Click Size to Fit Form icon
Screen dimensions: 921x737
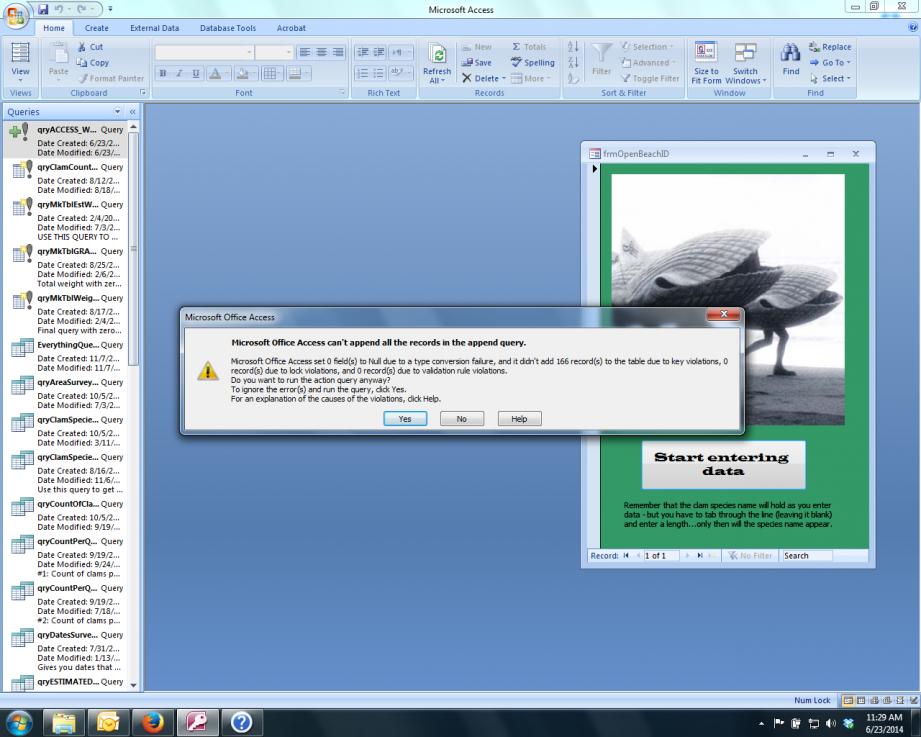705,63
